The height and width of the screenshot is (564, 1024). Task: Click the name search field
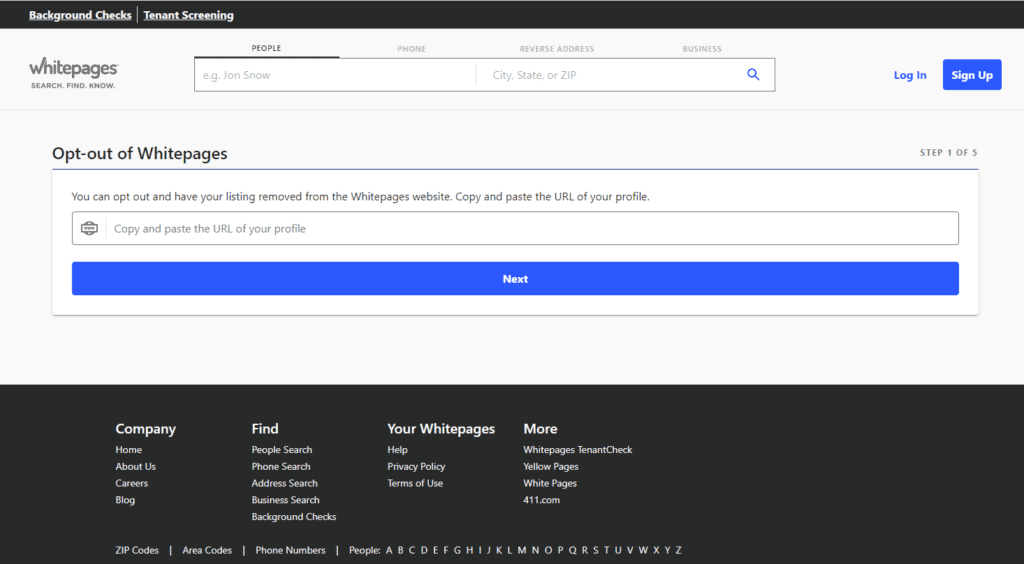point(335,75)
